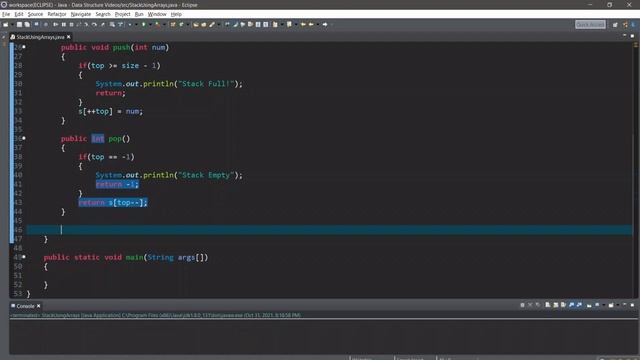
Task: Click the Search pencil icon in toolbar
Action: pyautogui.click(x=212, y=24)
